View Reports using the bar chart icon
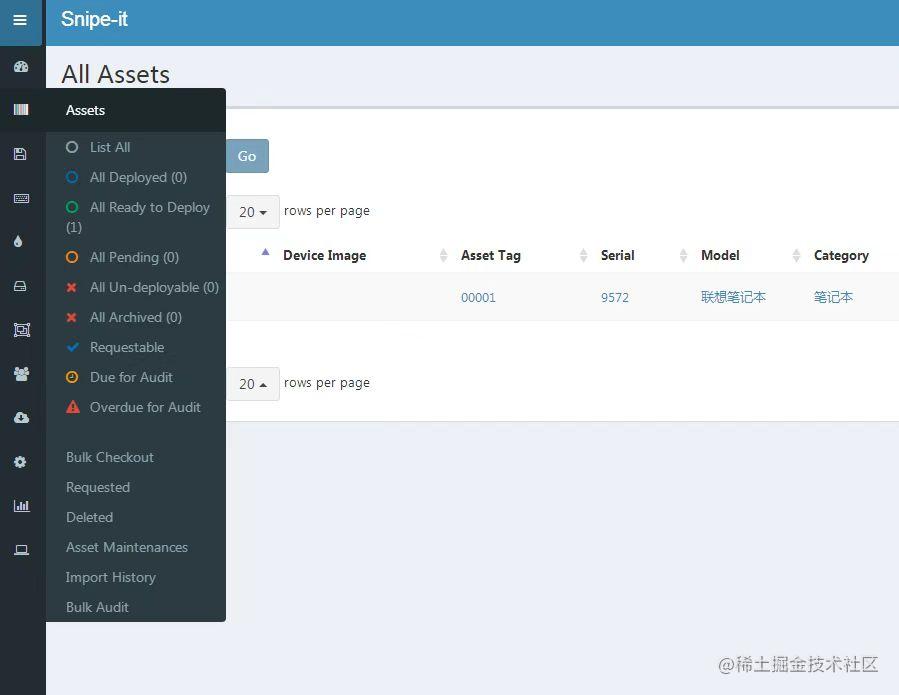The image size is (899, 695). click(x=21, y=506)
